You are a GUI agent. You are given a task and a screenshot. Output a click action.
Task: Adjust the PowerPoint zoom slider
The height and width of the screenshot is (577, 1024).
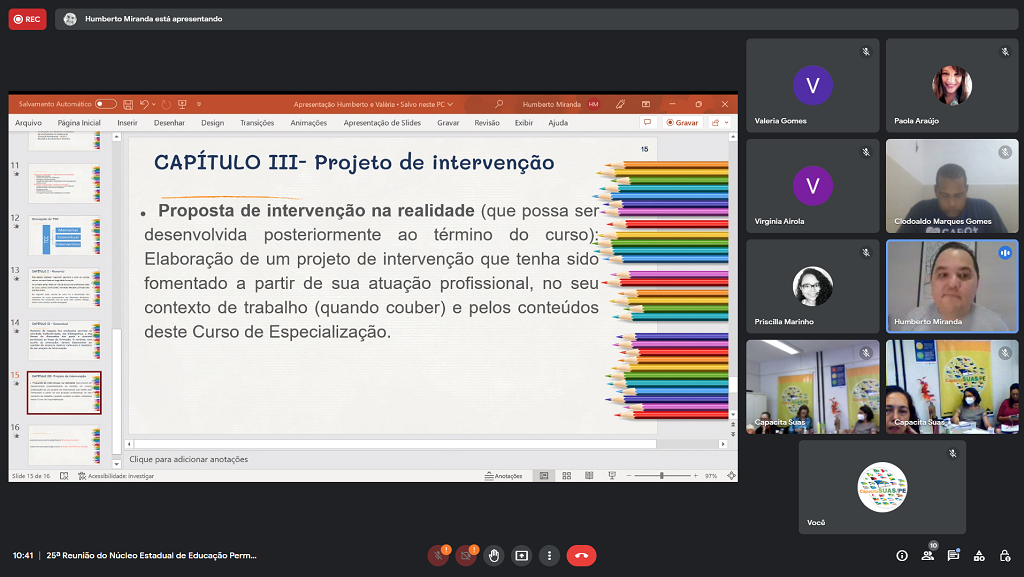tap(661, 476)
